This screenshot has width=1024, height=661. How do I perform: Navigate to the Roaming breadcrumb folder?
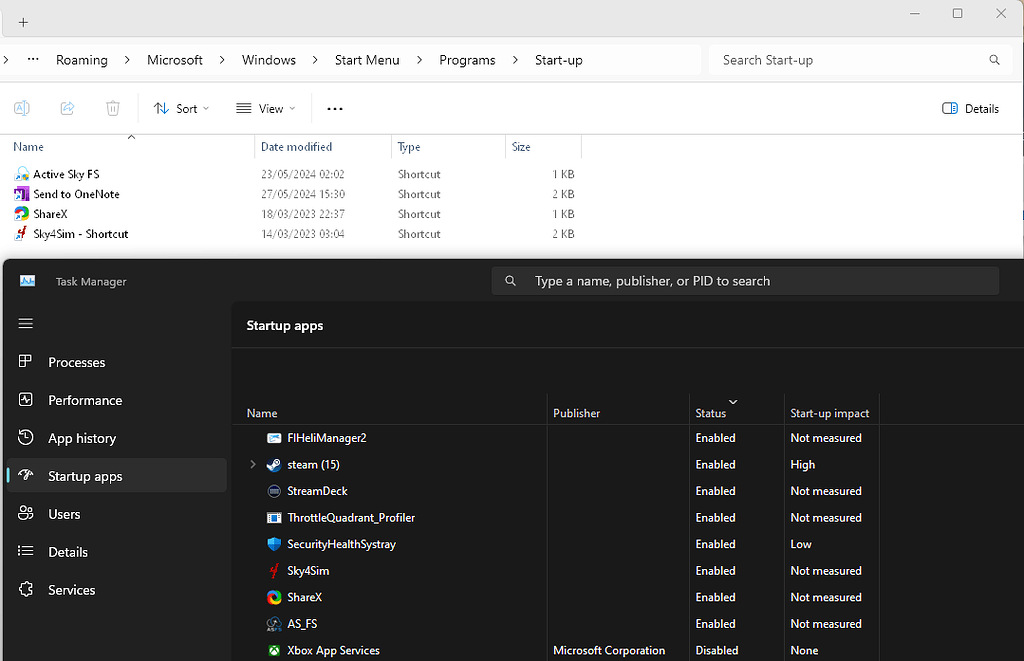click(82, 60)
